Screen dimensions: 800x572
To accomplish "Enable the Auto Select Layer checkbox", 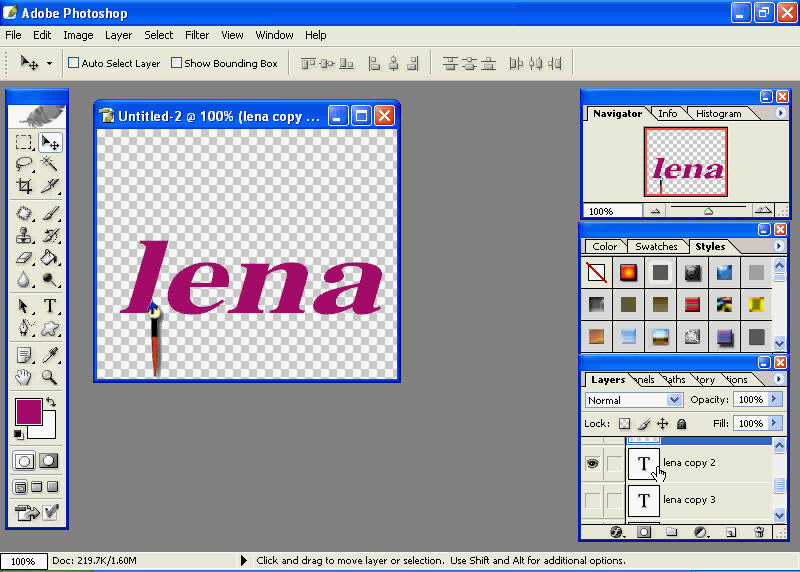I will click(73, 63).
